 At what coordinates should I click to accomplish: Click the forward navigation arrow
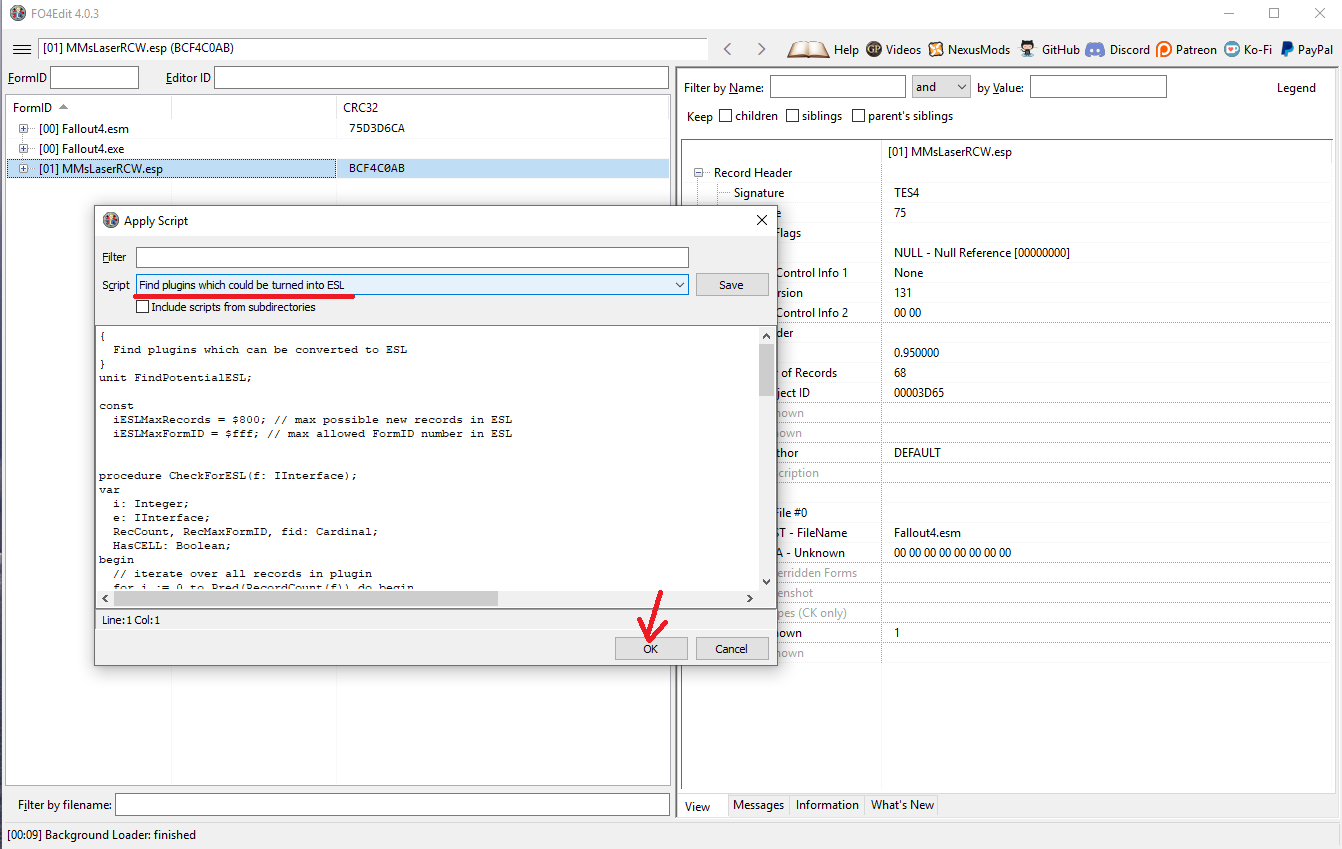[761, 49]
